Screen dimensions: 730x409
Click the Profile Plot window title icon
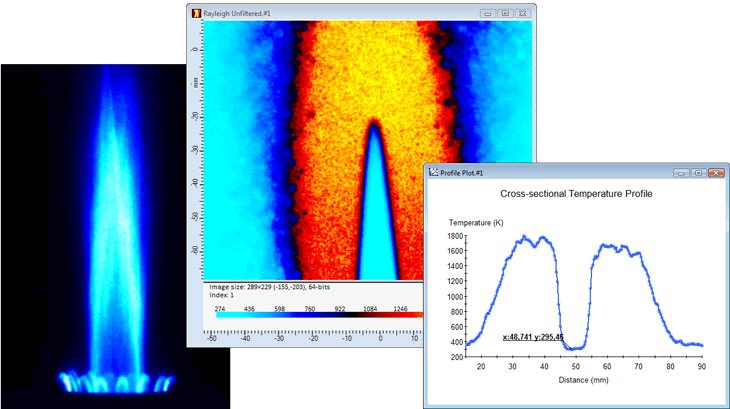pyautogui.click(x=432, y=173)
